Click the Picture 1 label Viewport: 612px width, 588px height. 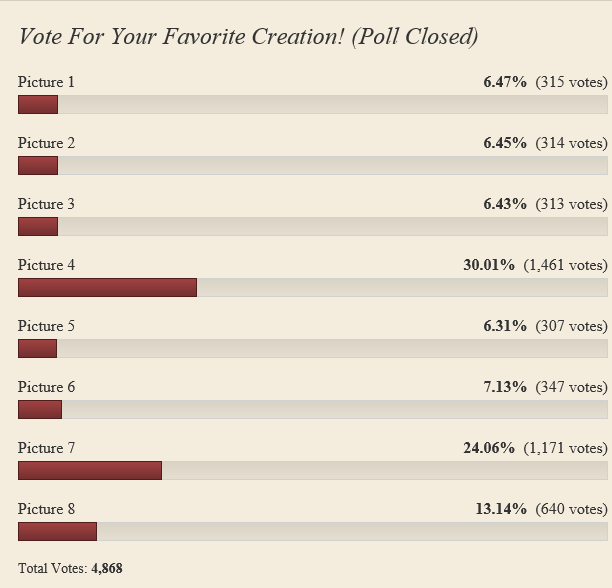(46, 82)
